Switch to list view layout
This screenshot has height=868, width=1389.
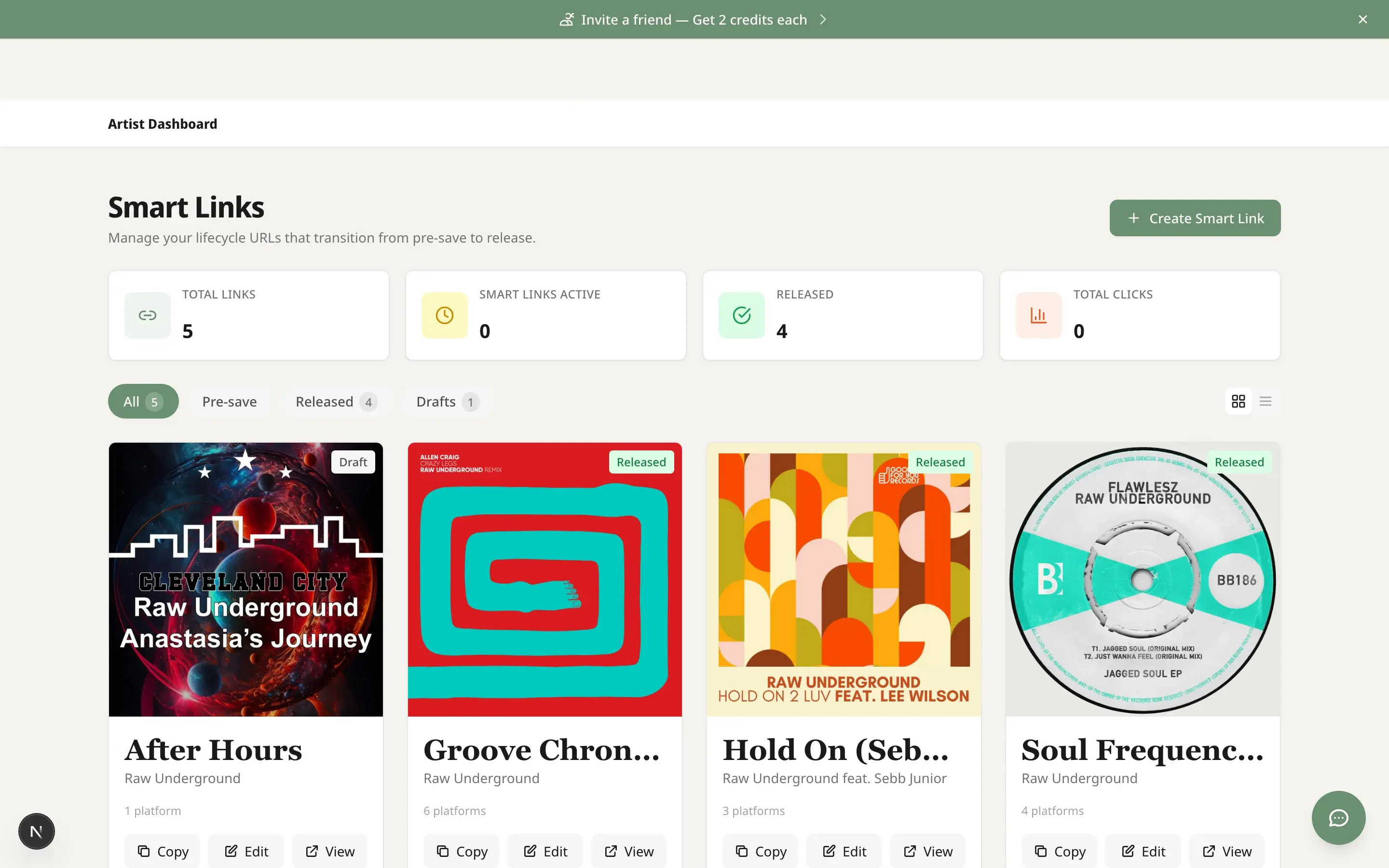click(1266, 401)
